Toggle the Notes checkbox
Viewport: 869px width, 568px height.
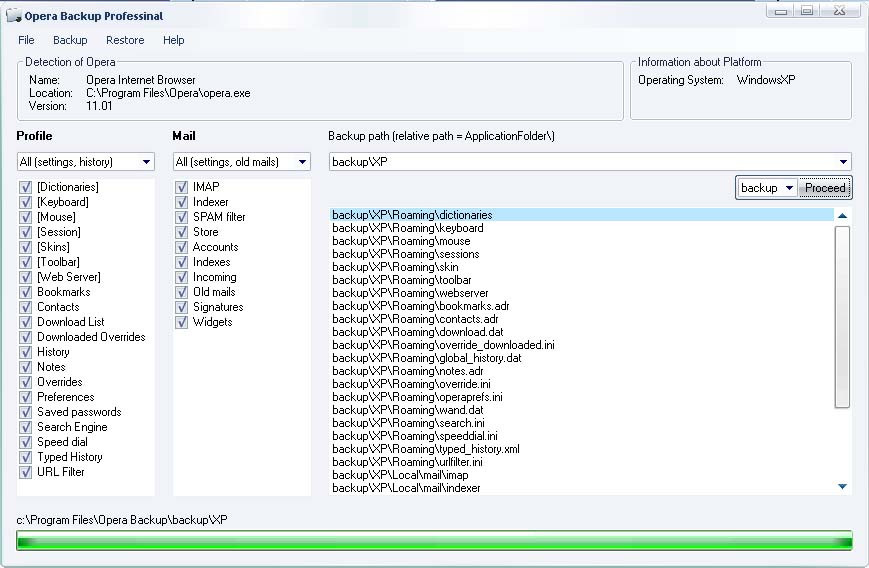pyautogui.click(x=25, y=366)
